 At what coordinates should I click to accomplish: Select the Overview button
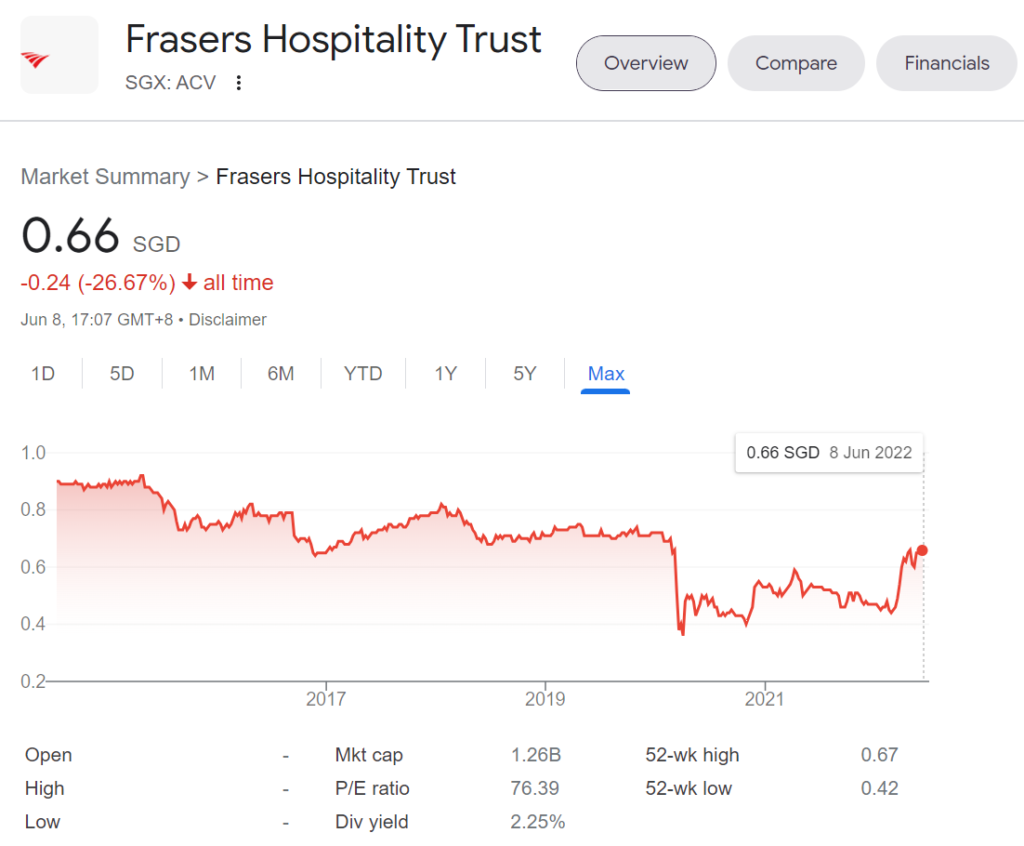646,63
